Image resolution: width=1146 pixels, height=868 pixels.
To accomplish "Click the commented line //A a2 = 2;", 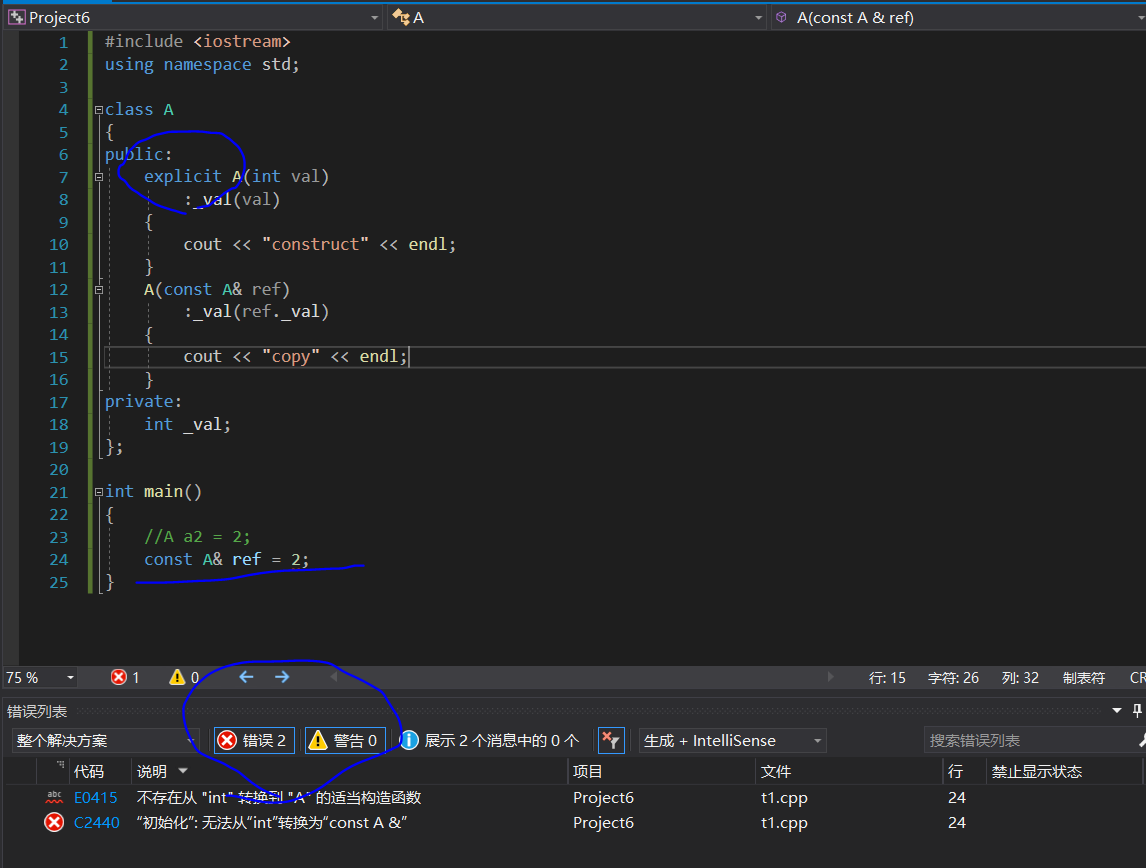I will point(197,537).
